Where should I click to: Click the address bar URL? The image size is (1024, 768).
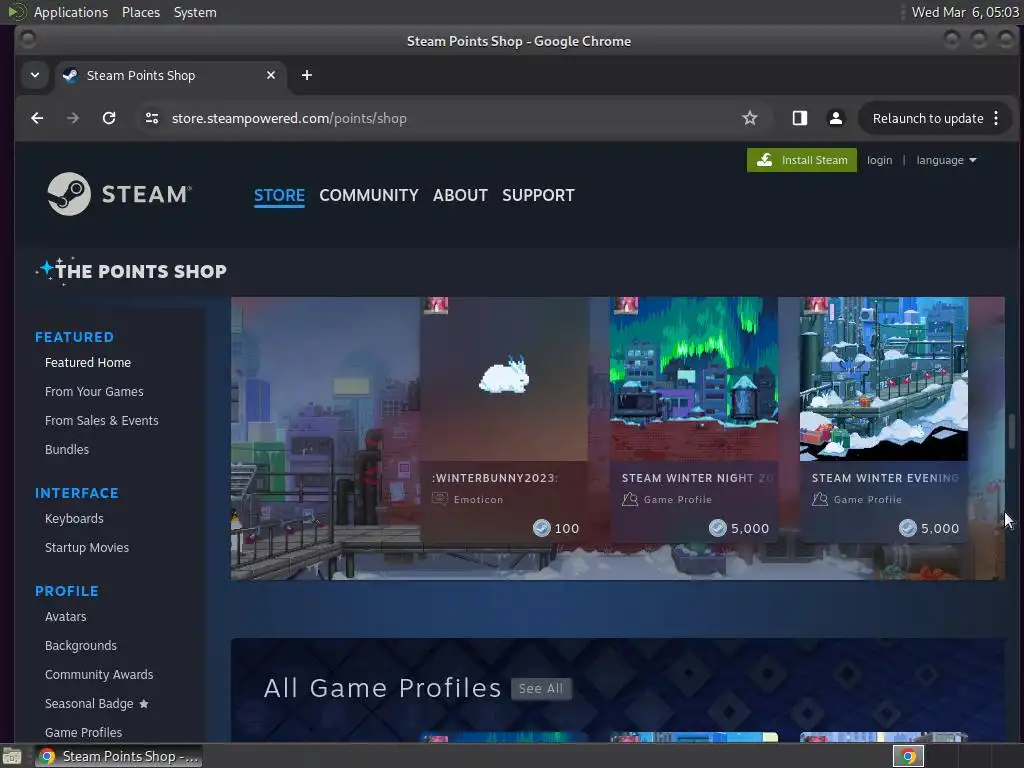pyautogui.click(x=289, y=118)
